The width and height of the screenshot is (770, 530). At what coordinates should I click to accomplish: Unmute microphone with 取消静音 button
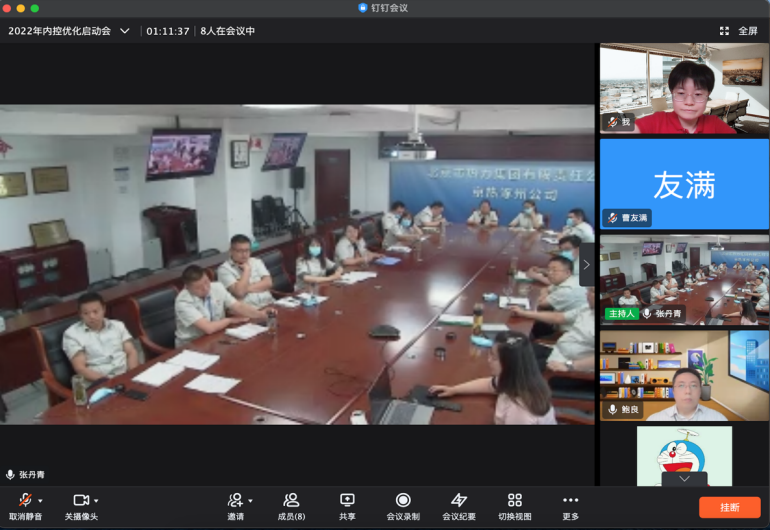click(24, 501)
